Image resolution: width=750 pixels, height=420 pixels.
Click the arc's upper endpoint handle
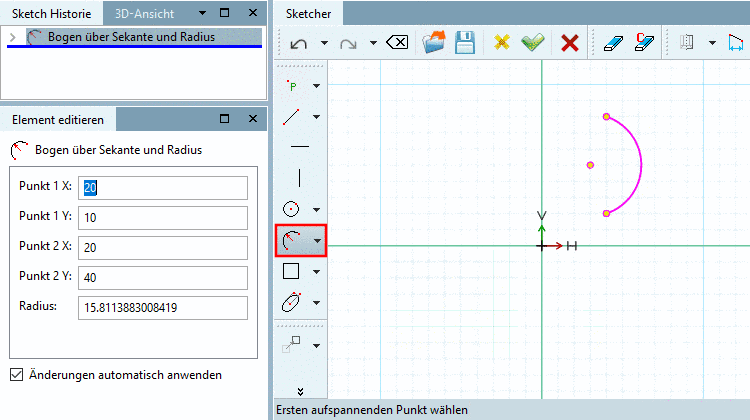coord(606,117)
